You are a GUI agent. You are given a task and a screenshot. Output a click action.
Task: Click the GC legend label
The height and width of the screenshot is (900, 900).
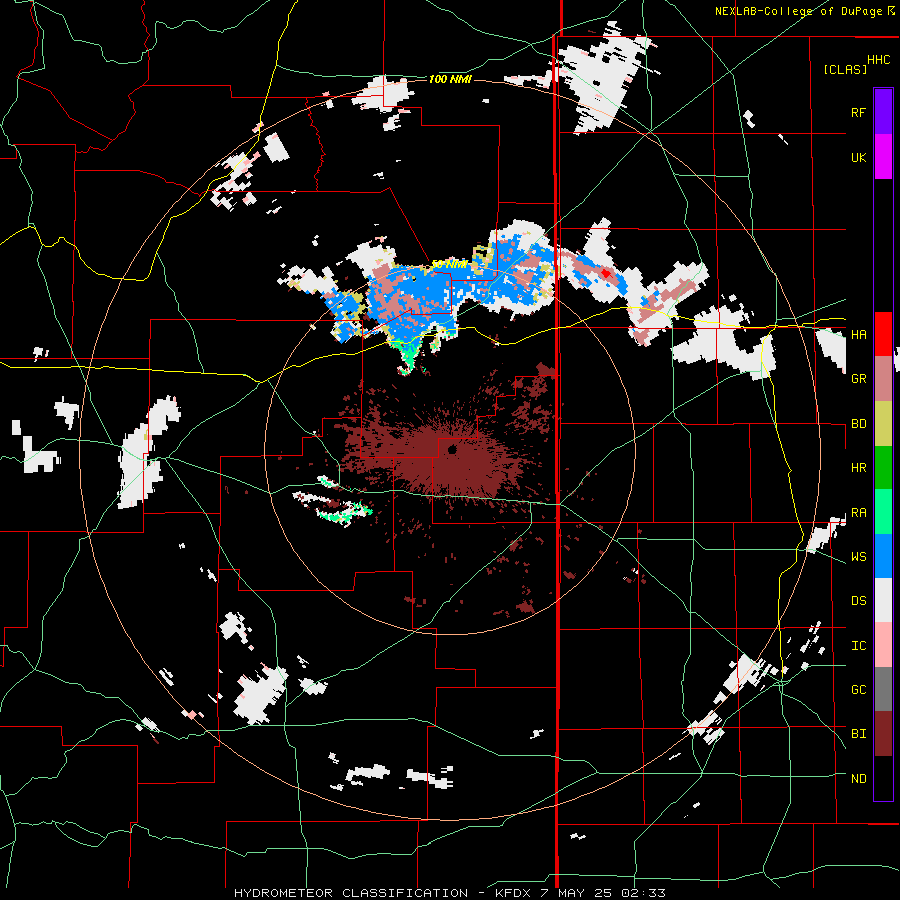(858, 690)
